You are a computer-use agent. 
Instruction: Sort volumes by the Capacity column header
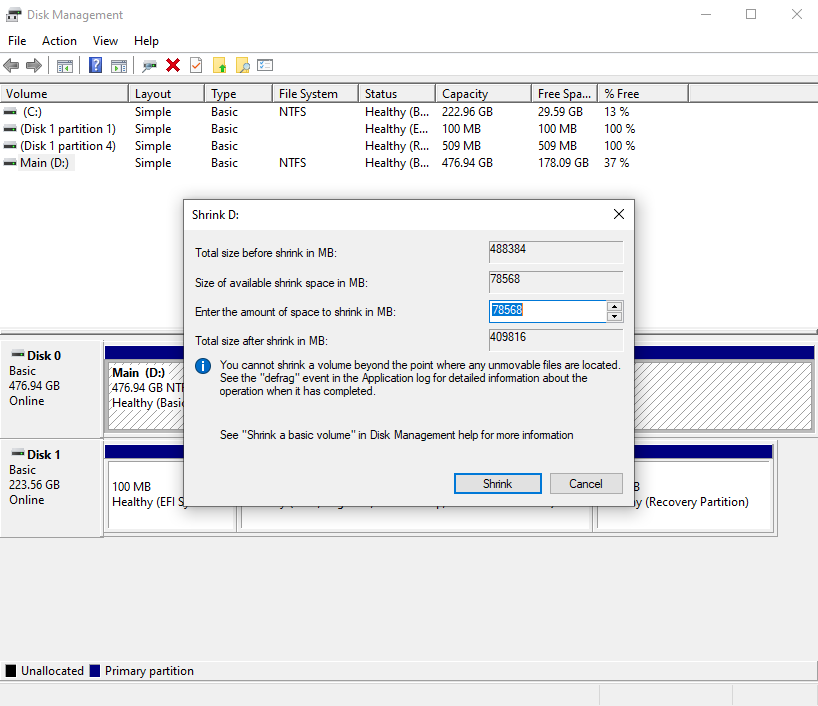pyautogui.click(x=482, y=94)
